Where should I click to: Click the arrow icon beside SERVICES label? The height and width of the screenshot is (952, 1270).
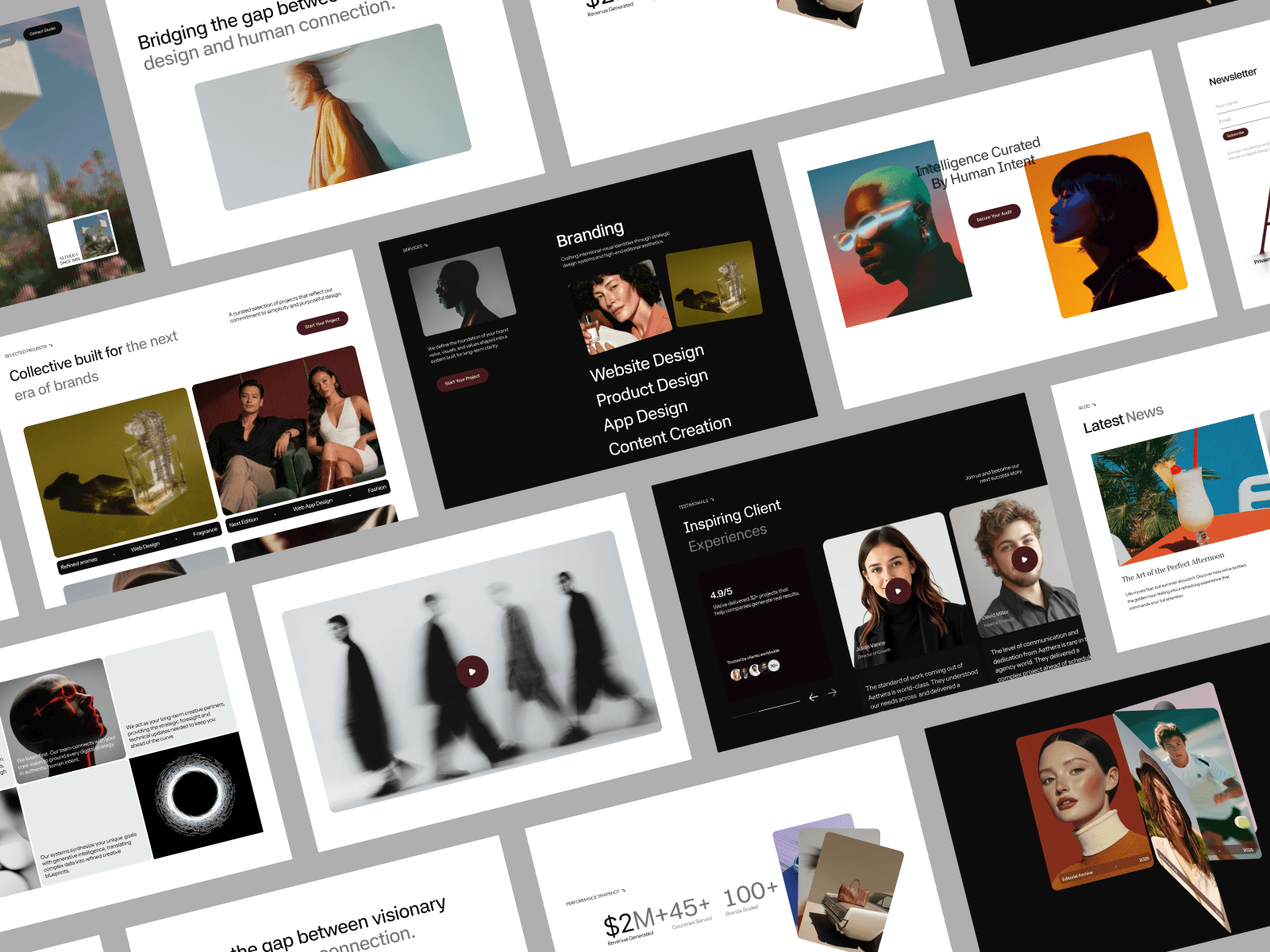[426, 246]
